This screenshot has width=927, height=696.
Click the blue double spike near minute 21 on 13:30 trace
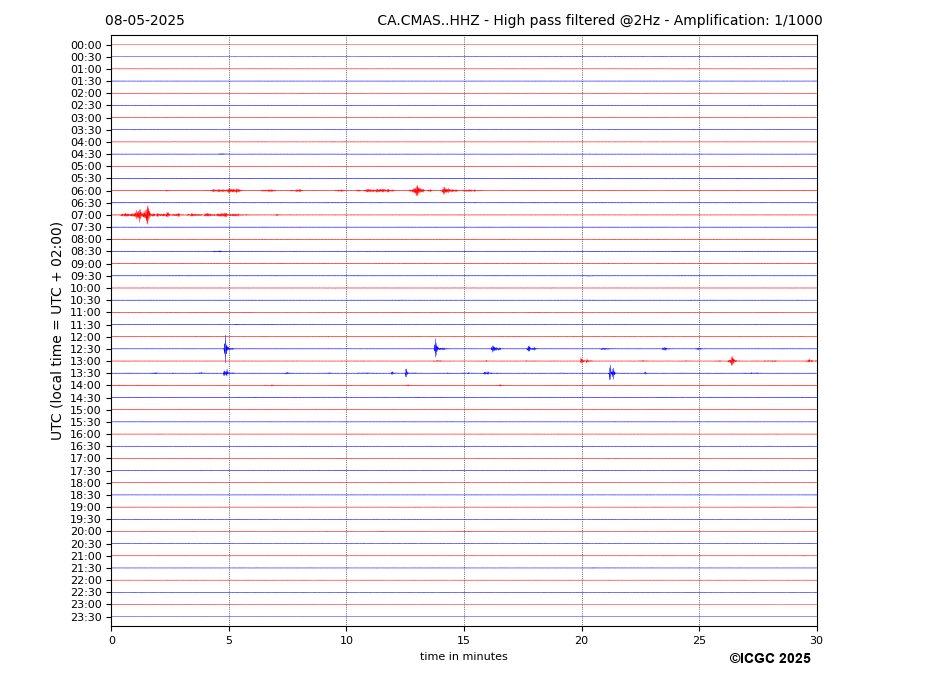tap(611, 373)
